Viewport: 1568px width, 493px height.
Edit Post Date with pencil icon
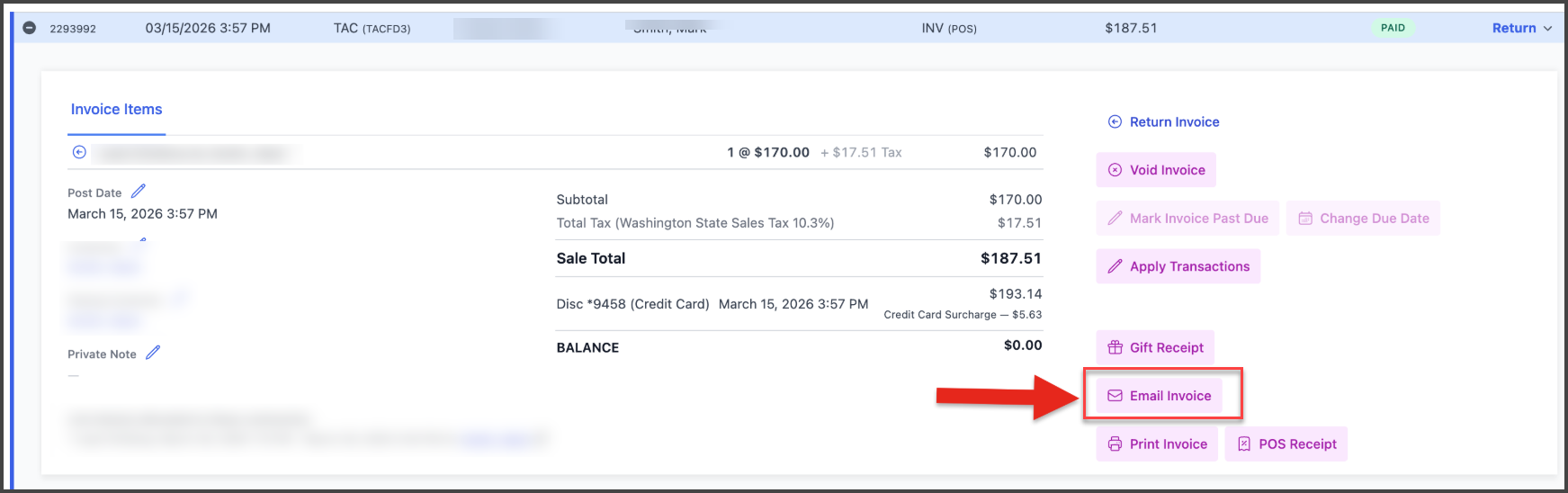tap(138, 192)
